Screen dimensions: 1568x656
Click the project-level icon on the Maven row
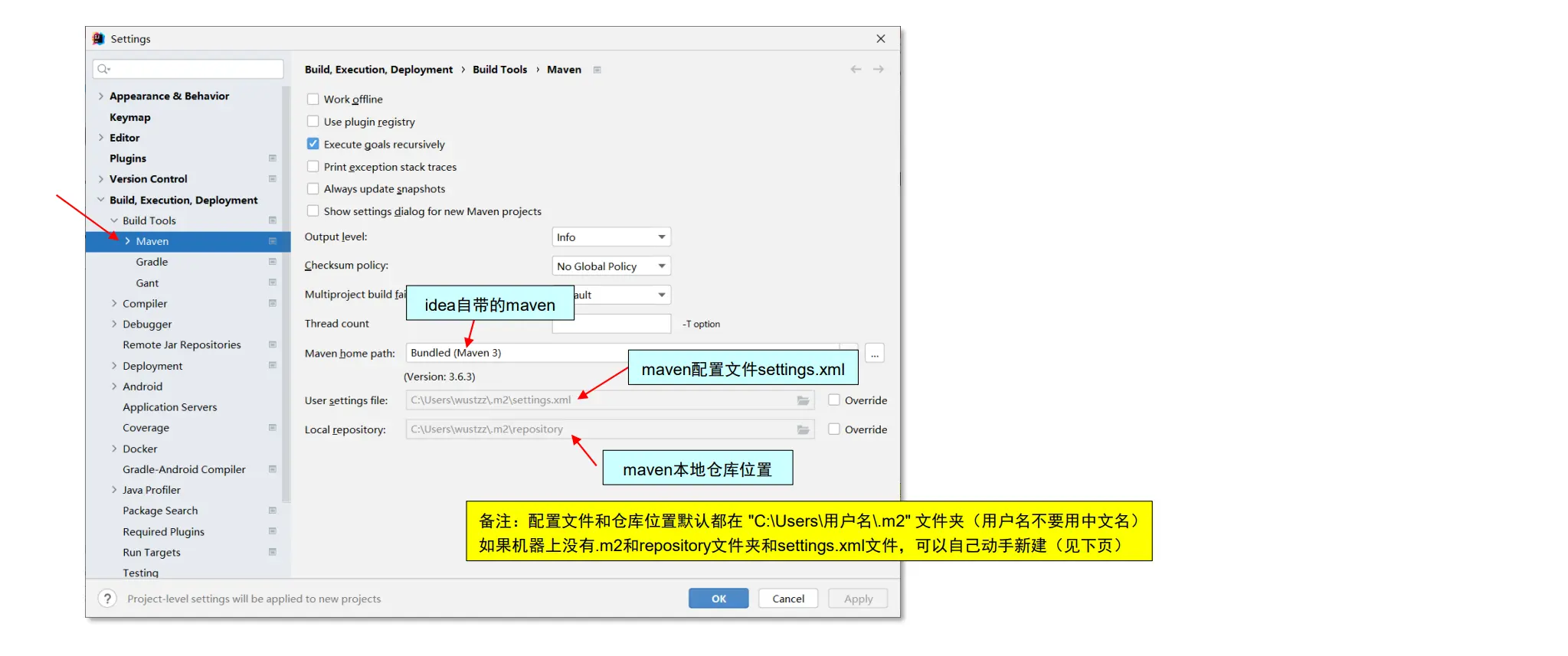click(272, 240)
